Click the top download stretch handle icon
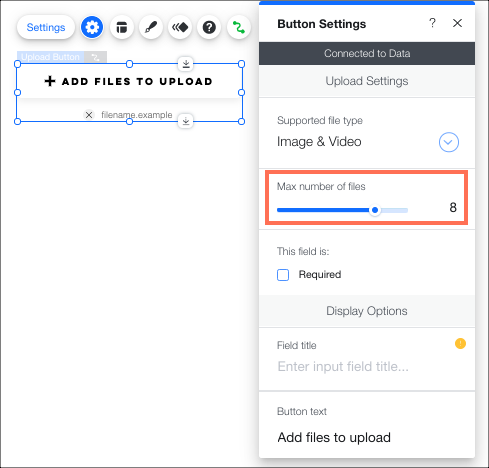 pyautogui.click(x=186, y=64)
